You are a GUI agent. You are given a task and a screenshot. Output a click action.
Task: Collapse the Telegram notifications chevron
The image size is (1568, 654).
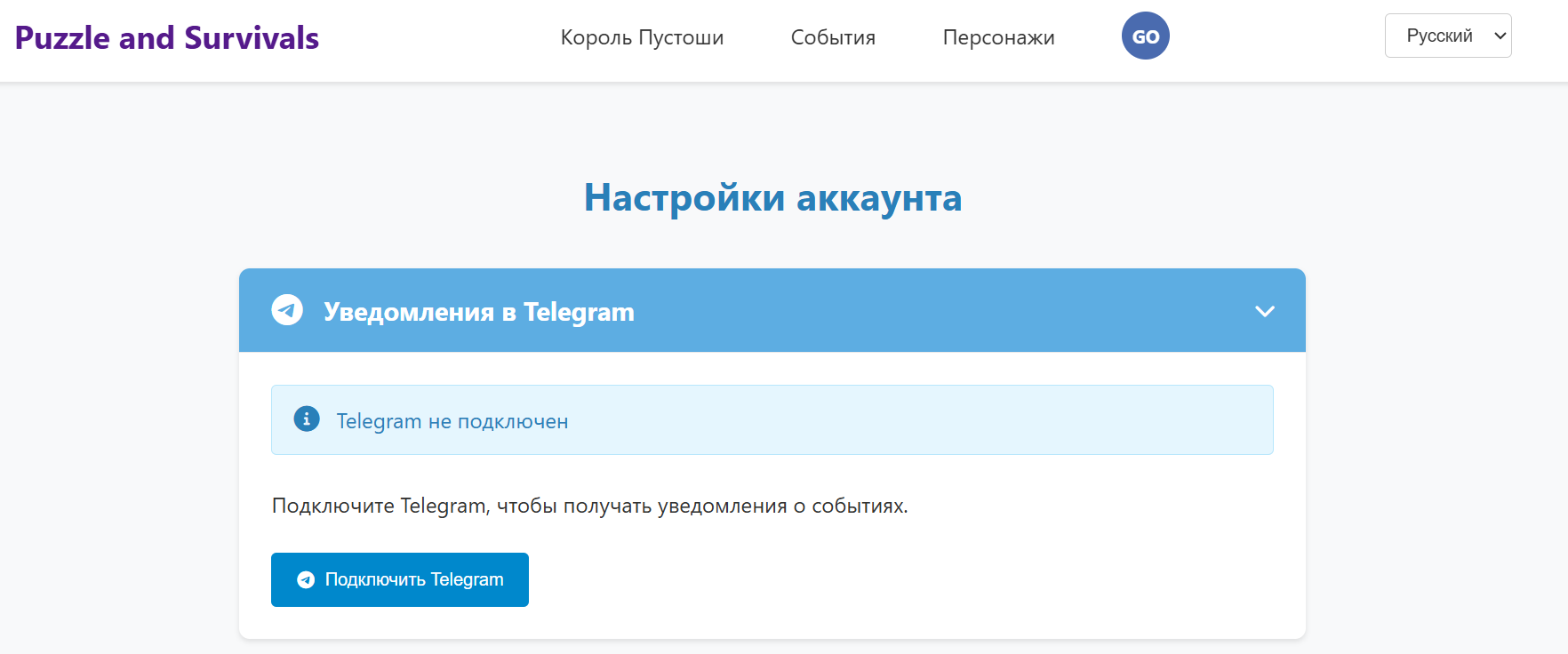[1265, 311]
